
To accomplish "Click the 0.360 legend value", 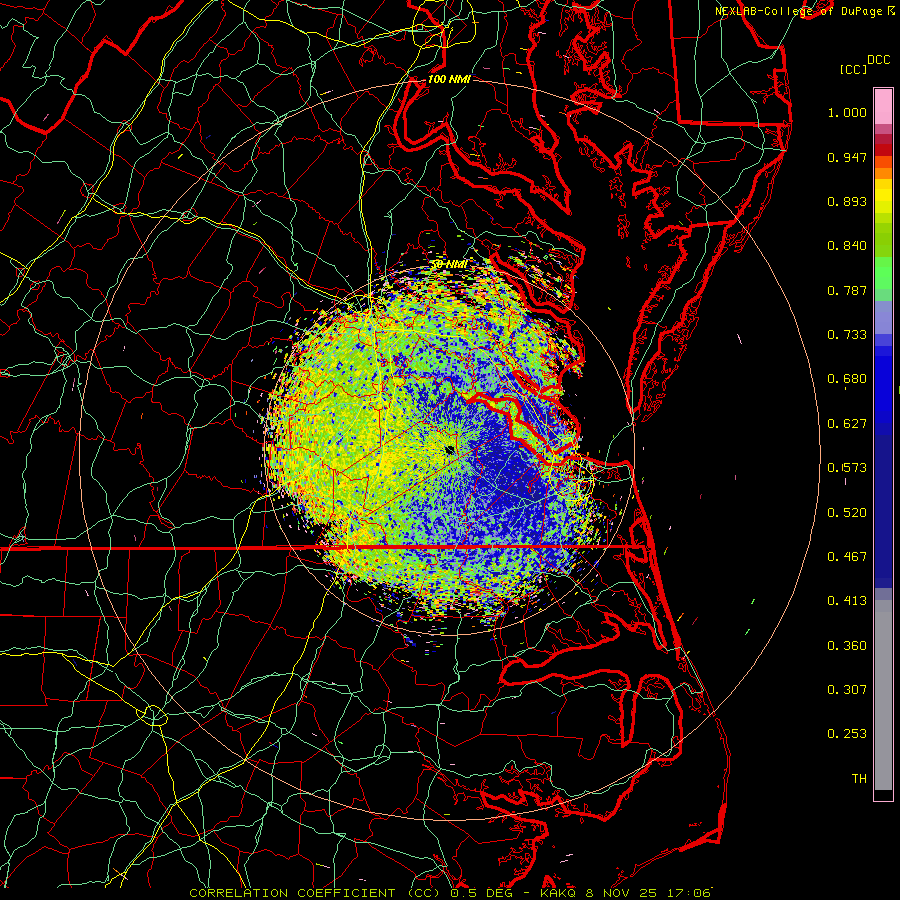I will click(847, 646).
